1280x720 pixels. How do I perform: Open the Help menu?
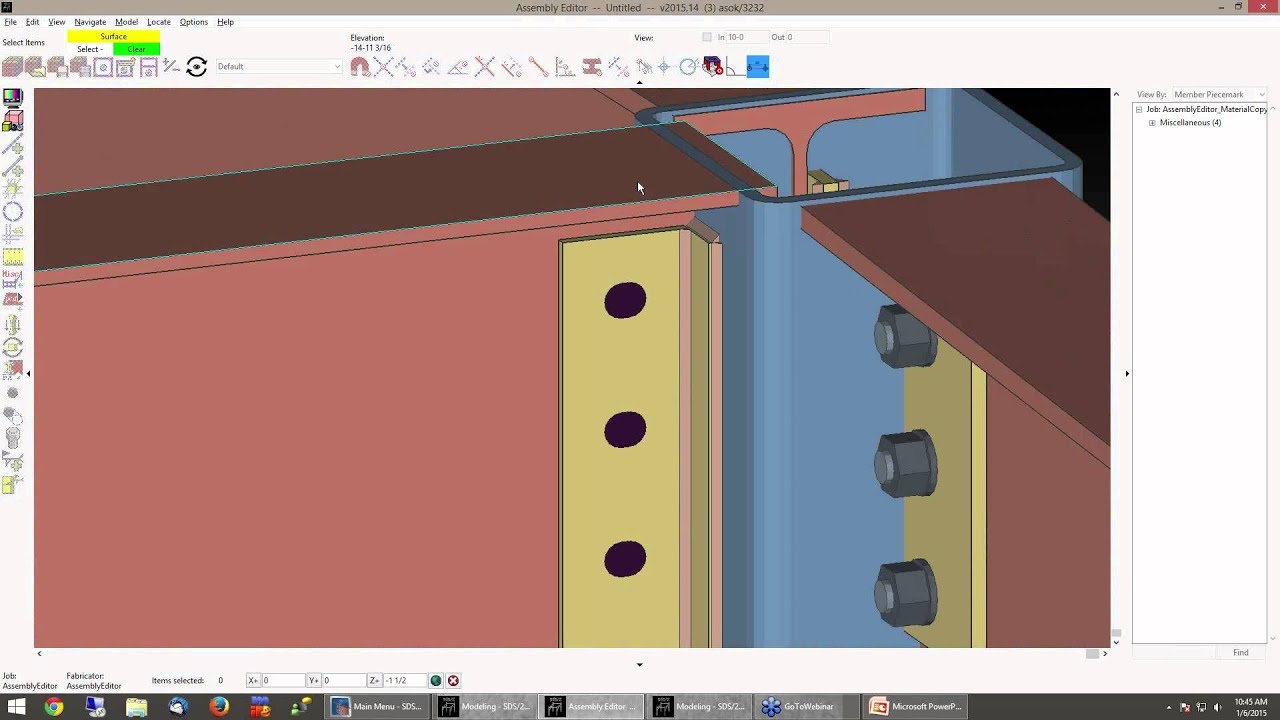click(226, 22)
